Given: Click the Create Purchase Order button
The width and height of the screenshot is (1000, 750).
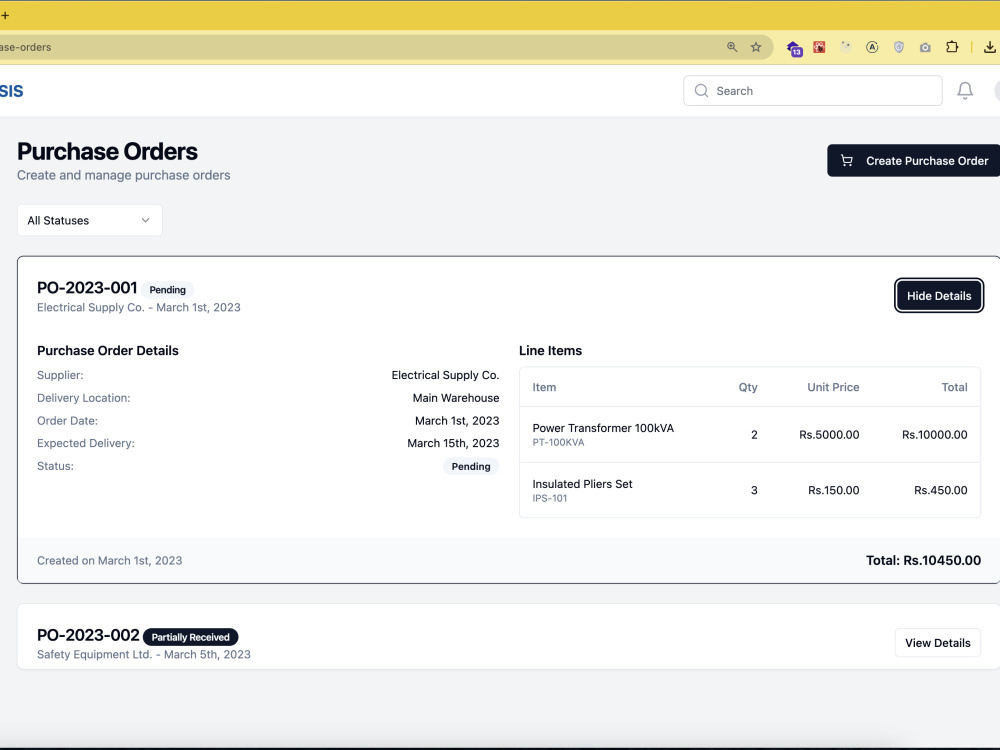Looking at the screenshot, I should (913, 161).
